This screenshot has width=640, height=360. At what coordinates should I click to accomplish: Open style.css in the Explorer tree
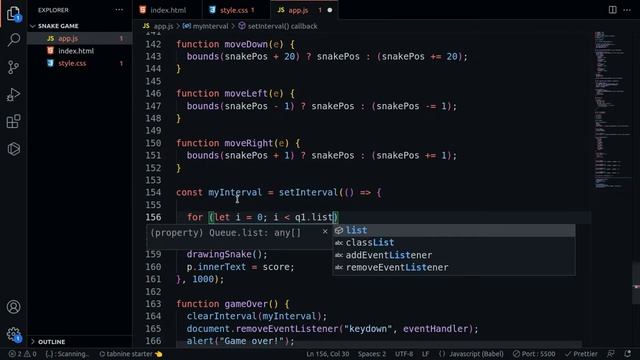(x=80, y=63)
